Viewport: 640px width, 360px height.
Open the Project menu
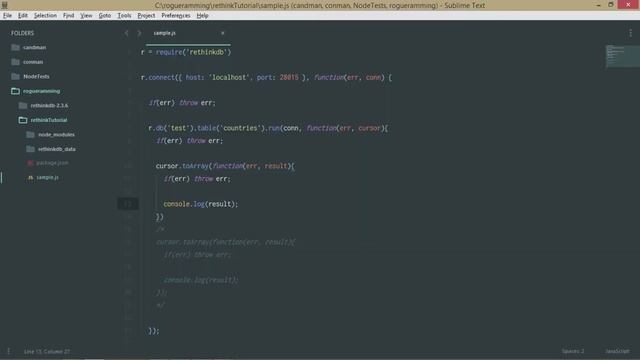point(146,16)
